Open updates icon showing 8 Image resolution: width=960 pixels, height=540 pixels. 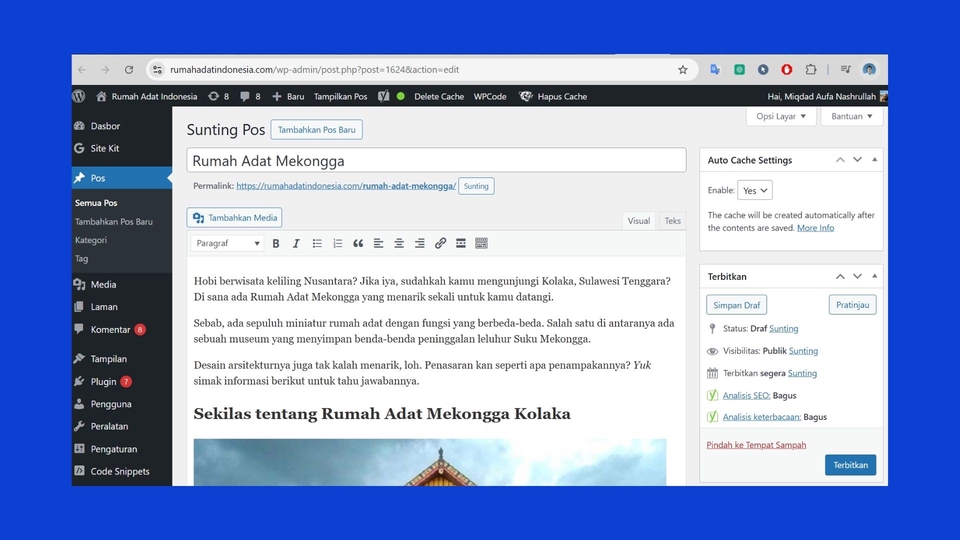point(219,96)
